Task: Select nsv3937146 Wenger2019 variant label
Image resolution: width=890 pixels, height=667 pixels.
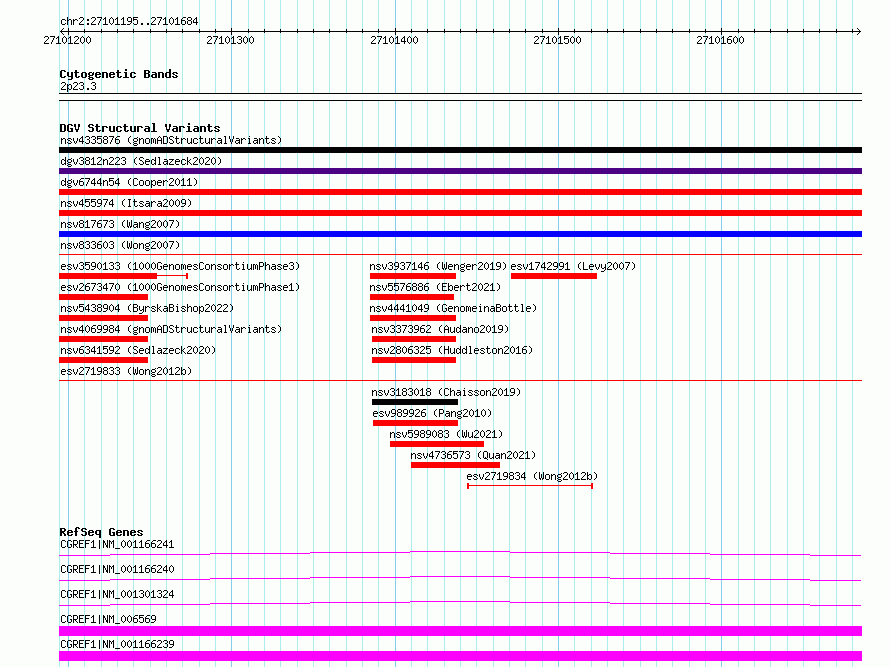Action: (x=438, y=266)
